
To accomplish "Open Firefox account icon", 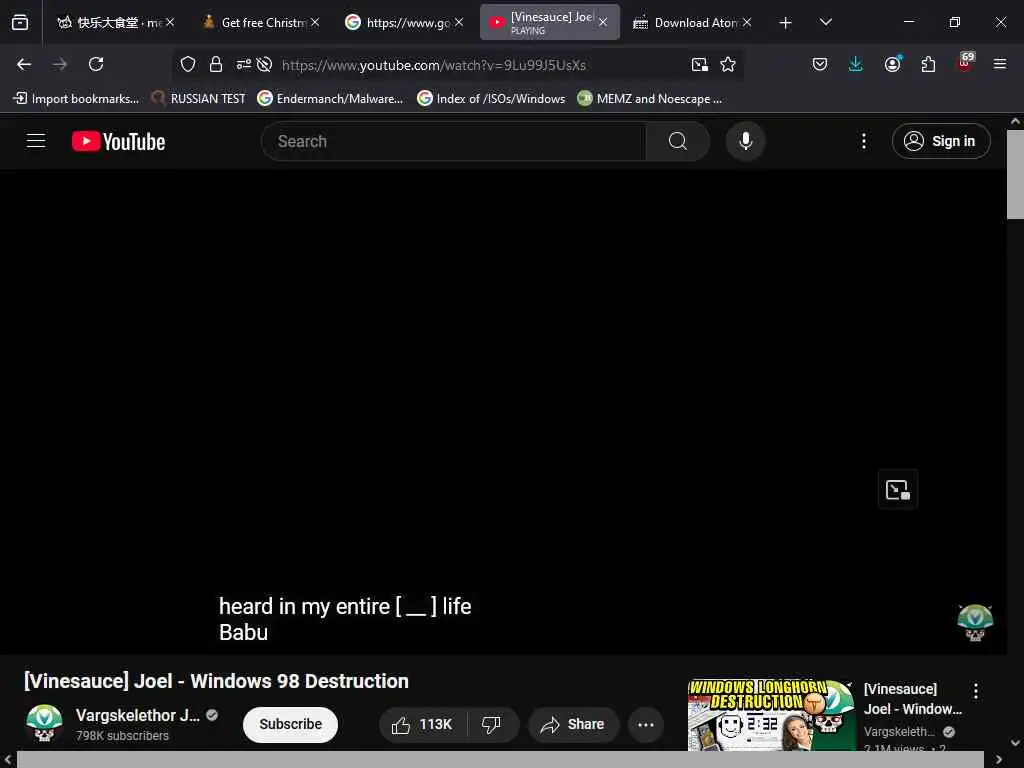I will pyautogui.click(x=892, y=64).
